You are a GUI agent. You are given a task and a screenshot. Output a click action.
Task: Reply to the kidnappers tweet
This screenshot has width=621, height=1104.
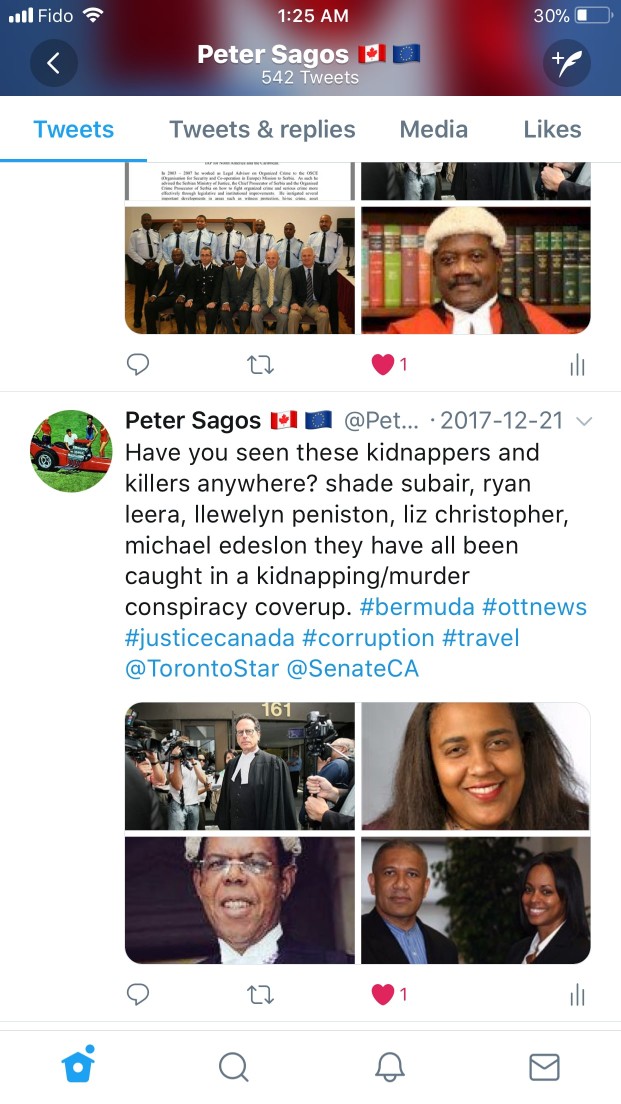coord(138,993)
